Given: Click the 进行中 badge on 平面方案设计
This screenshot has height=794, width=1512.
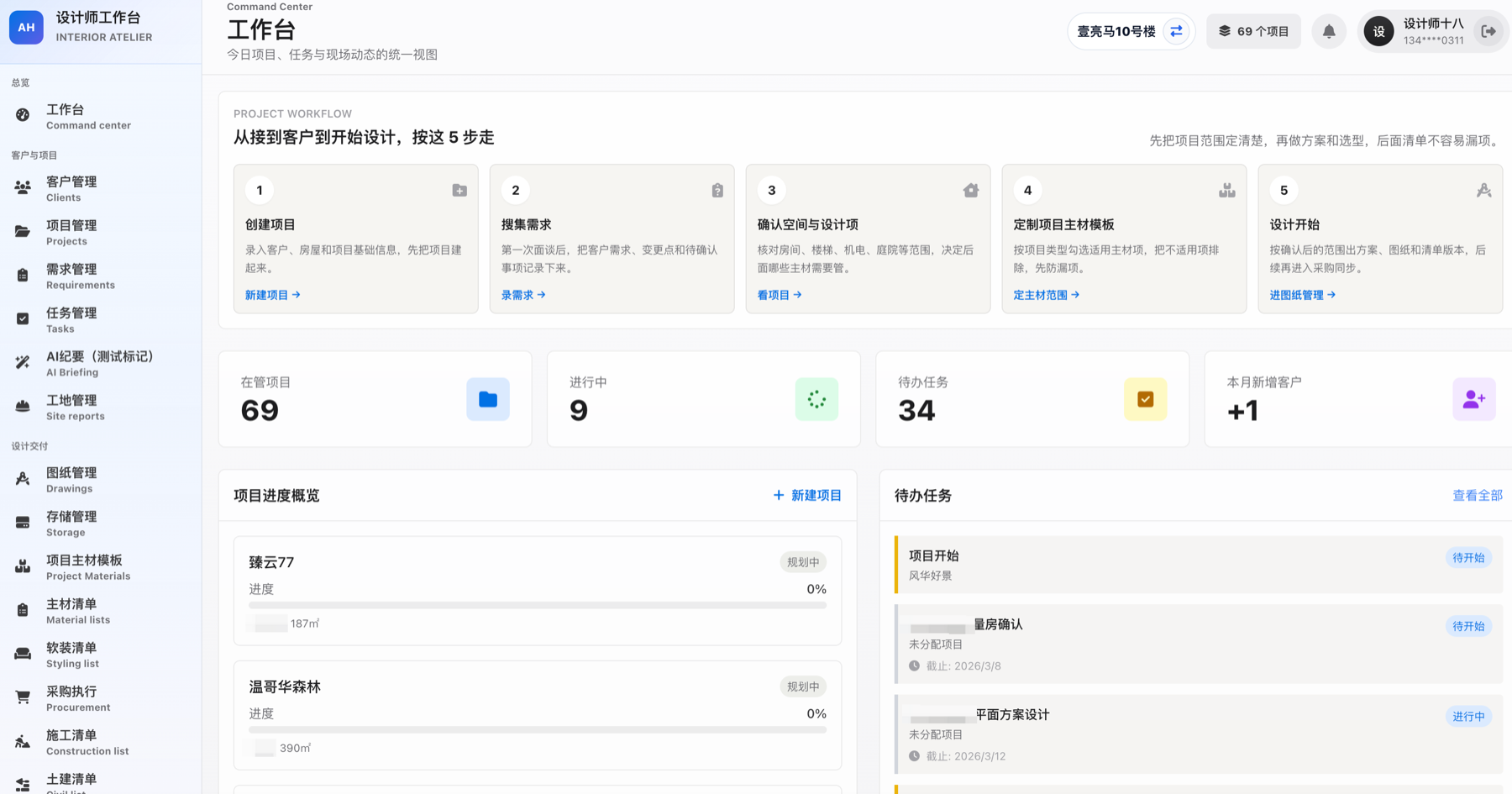Looking at the screenshot, I should point(1468,717).
